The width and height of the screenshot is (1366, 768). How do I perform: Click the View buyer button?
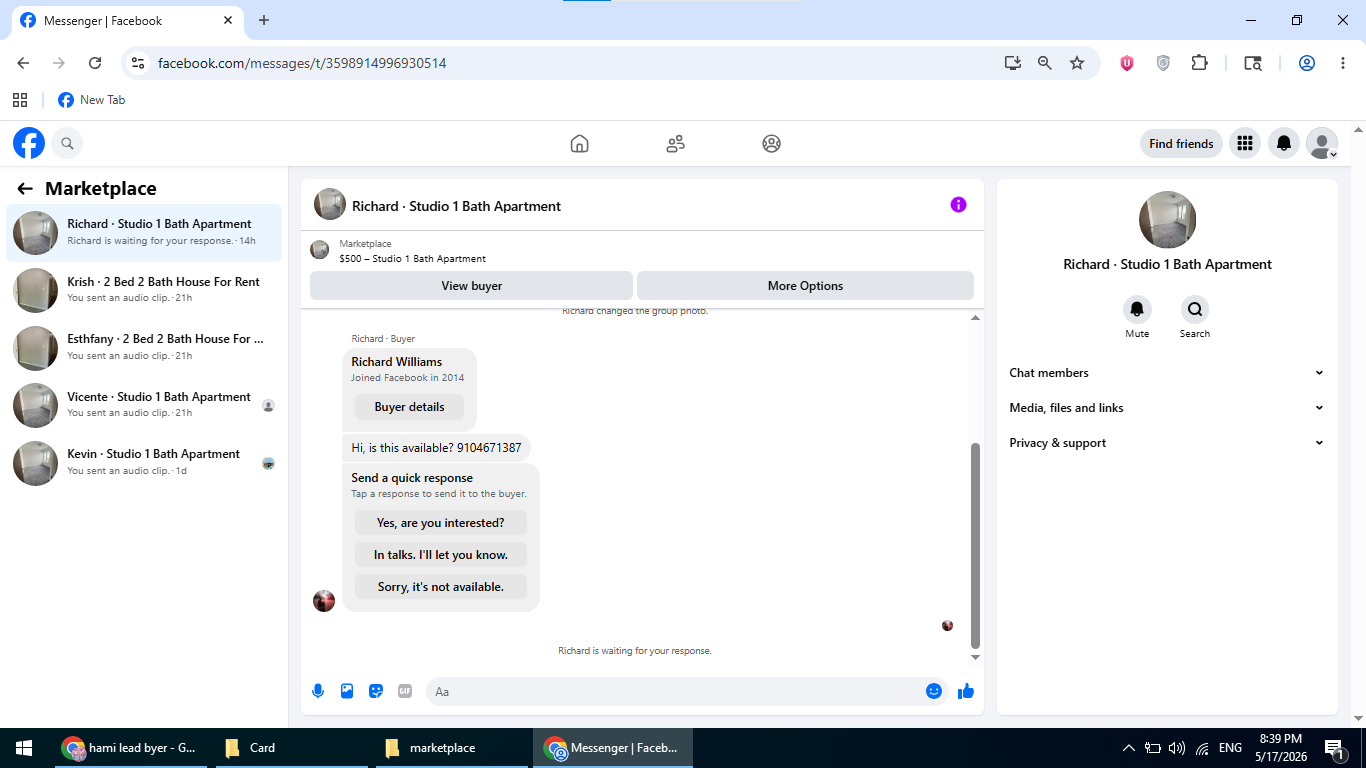[471, 286]
